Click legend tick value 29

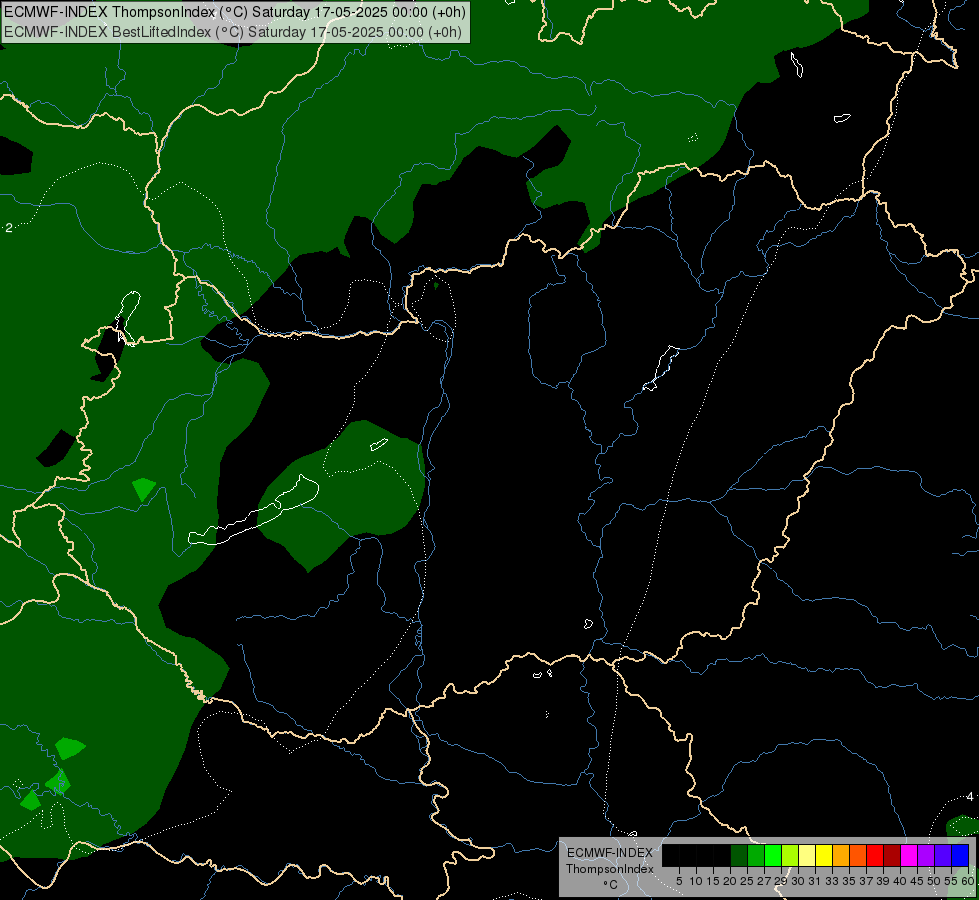point(781,881)
